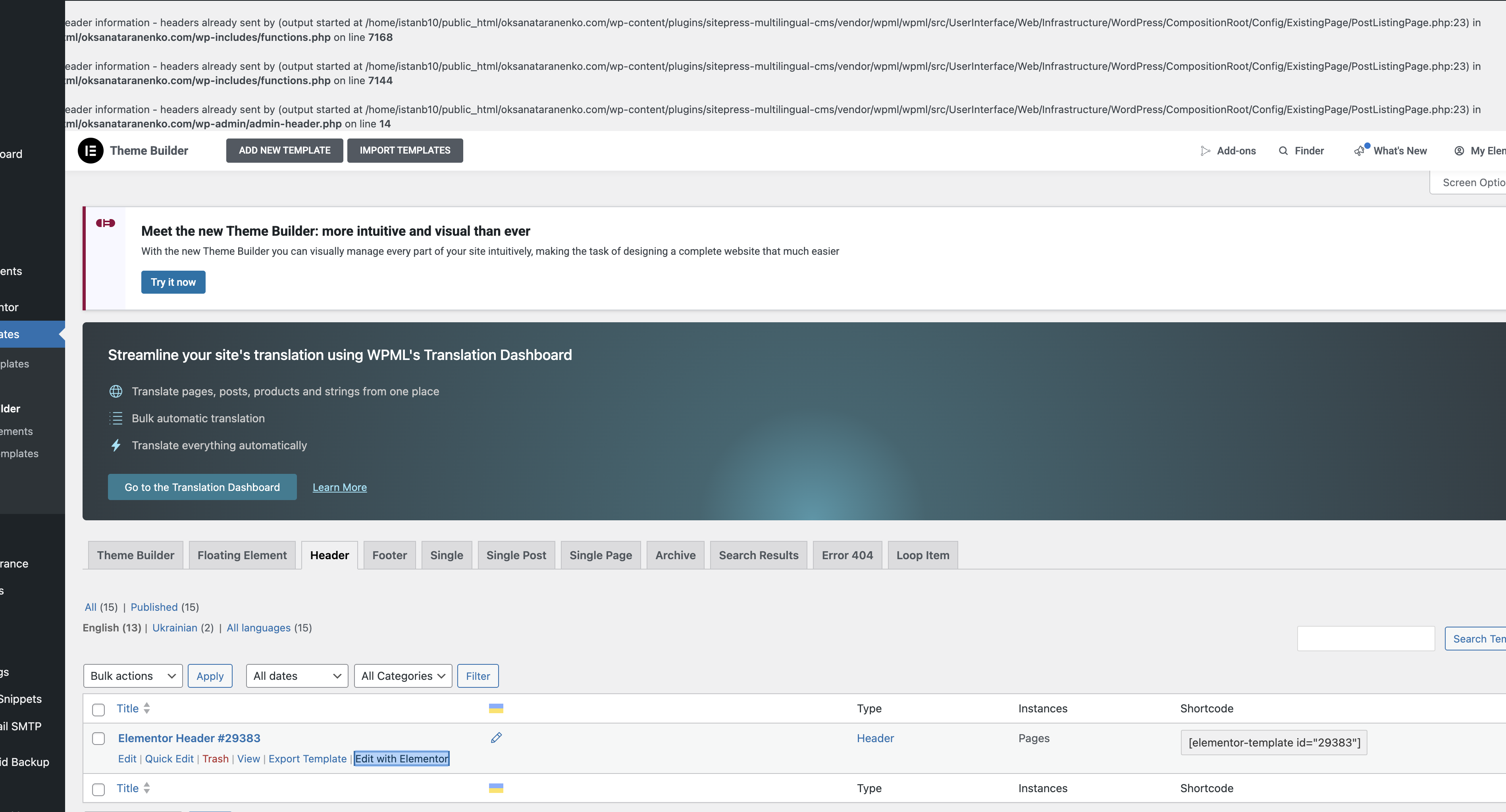The image size is (1506, 812).
Task: Click the Elementor notice logo icon
Action: [x=105, y=223]
